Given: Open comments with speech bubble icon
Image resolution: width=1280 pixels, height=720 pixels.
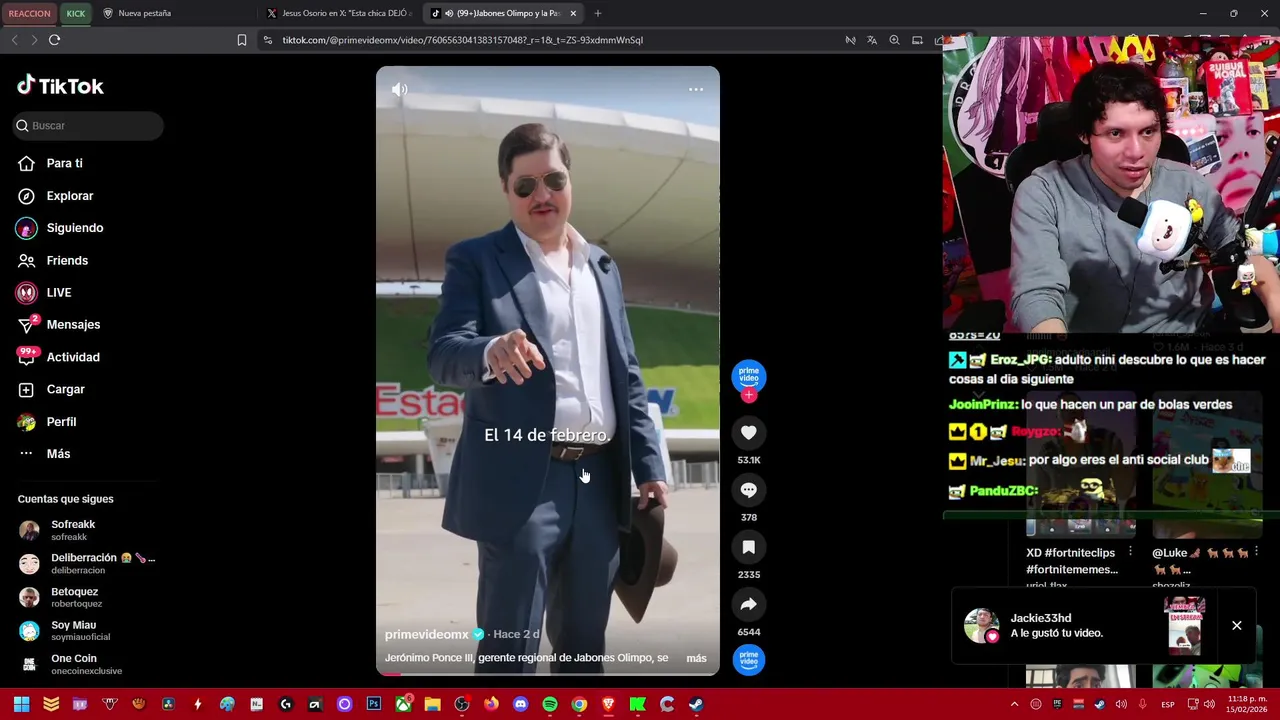Looking at the screenshot, I should point(749,490).
